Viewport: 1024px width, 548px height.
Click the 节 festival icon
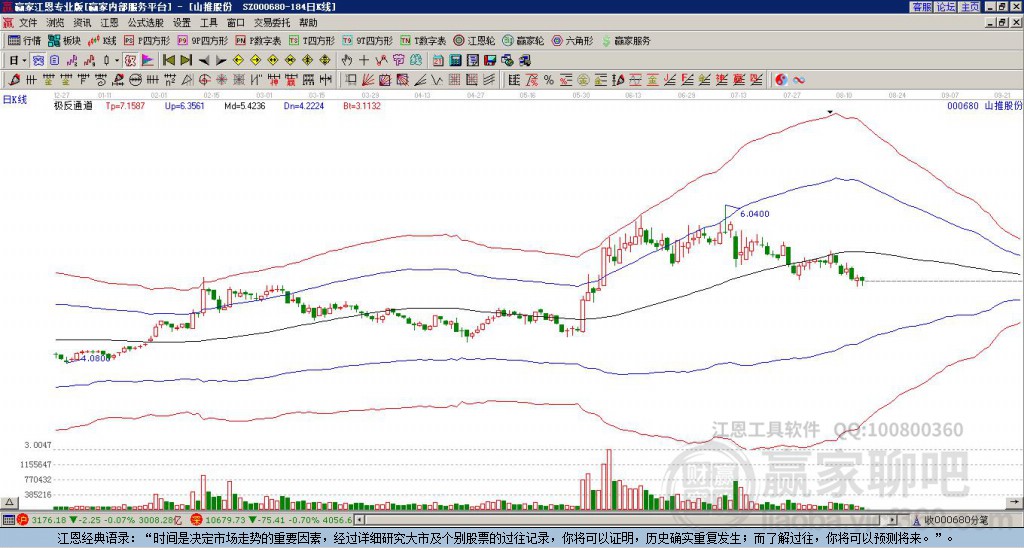click(398, 61)
